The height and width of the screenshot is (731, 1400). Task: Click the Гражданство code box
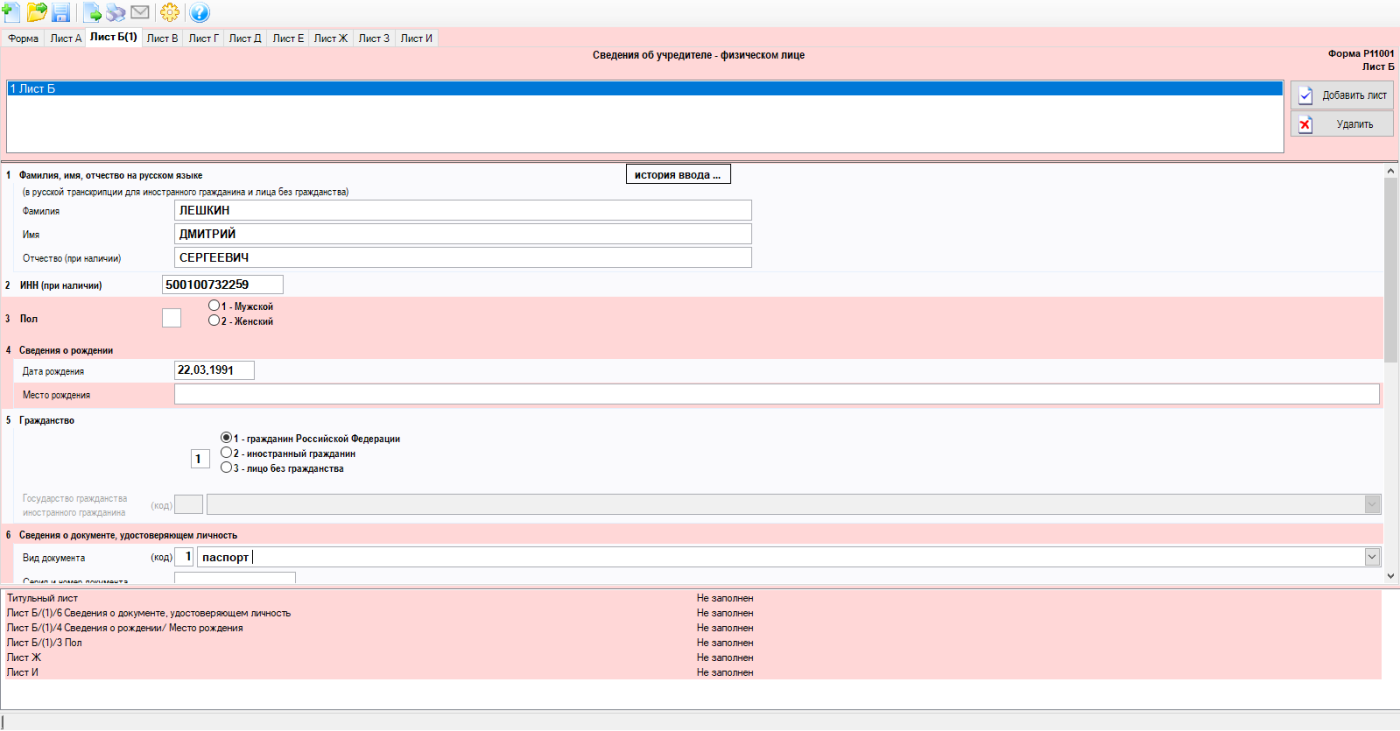(199, 460)
